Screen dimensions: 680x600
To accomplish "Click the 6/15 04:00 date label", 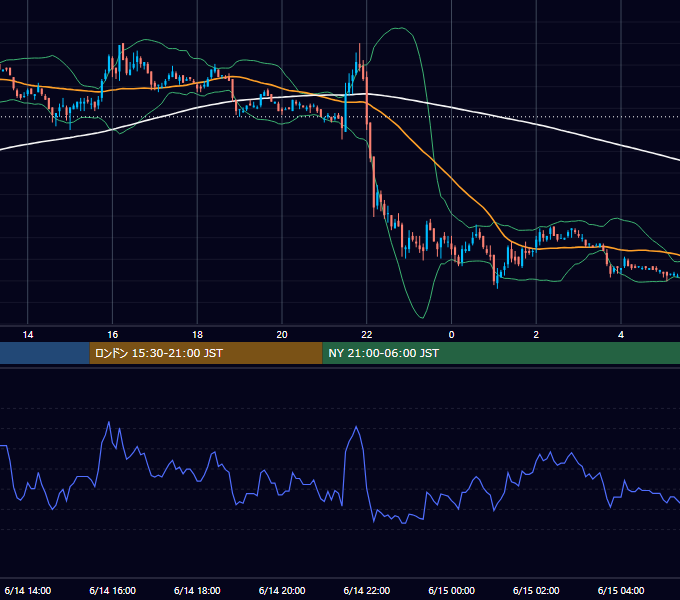I will click(621, 590).
